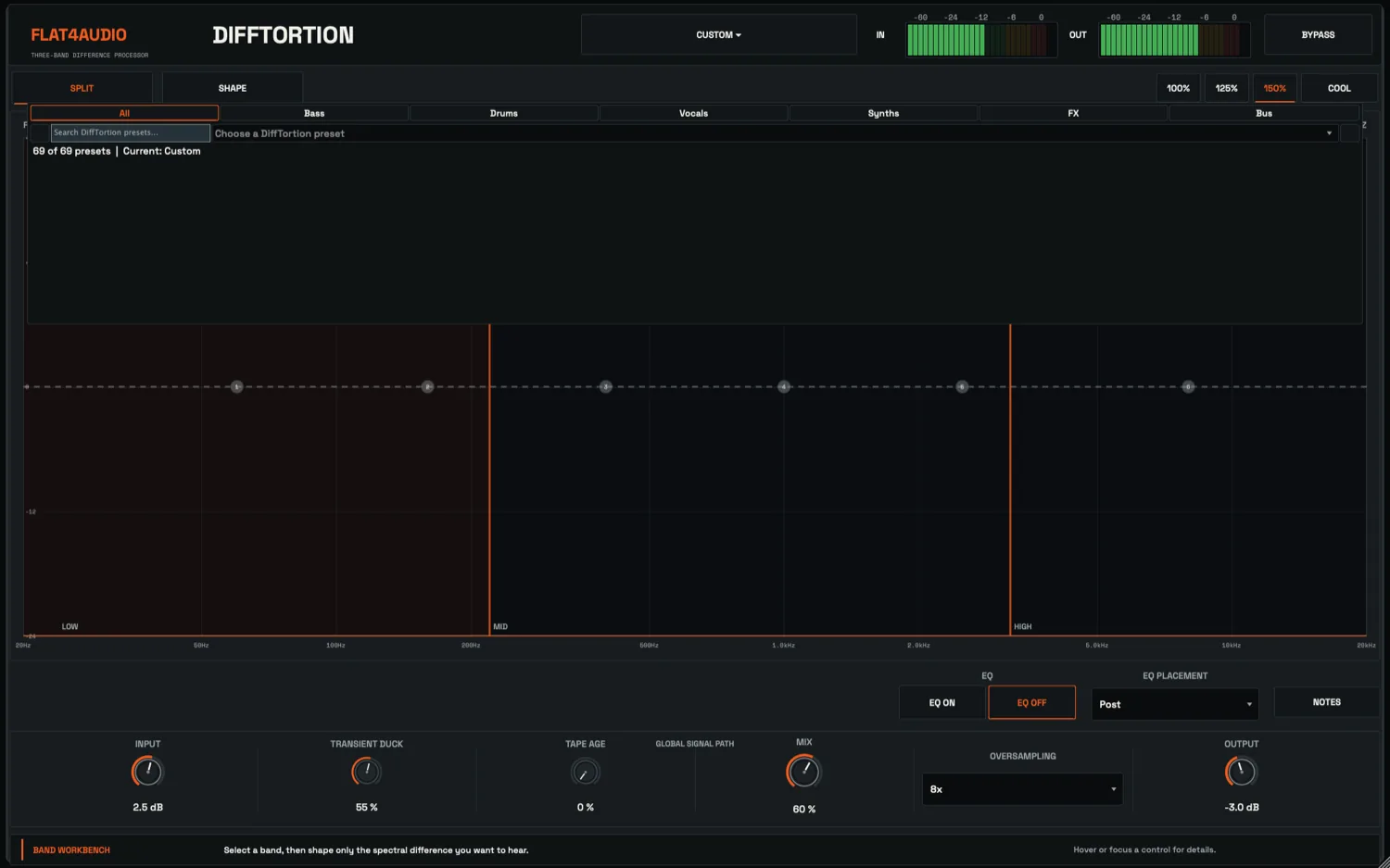Select EQ node 3 in the mid band
The width and height of the screenshot is (1390, 868).
coord(605,386)
